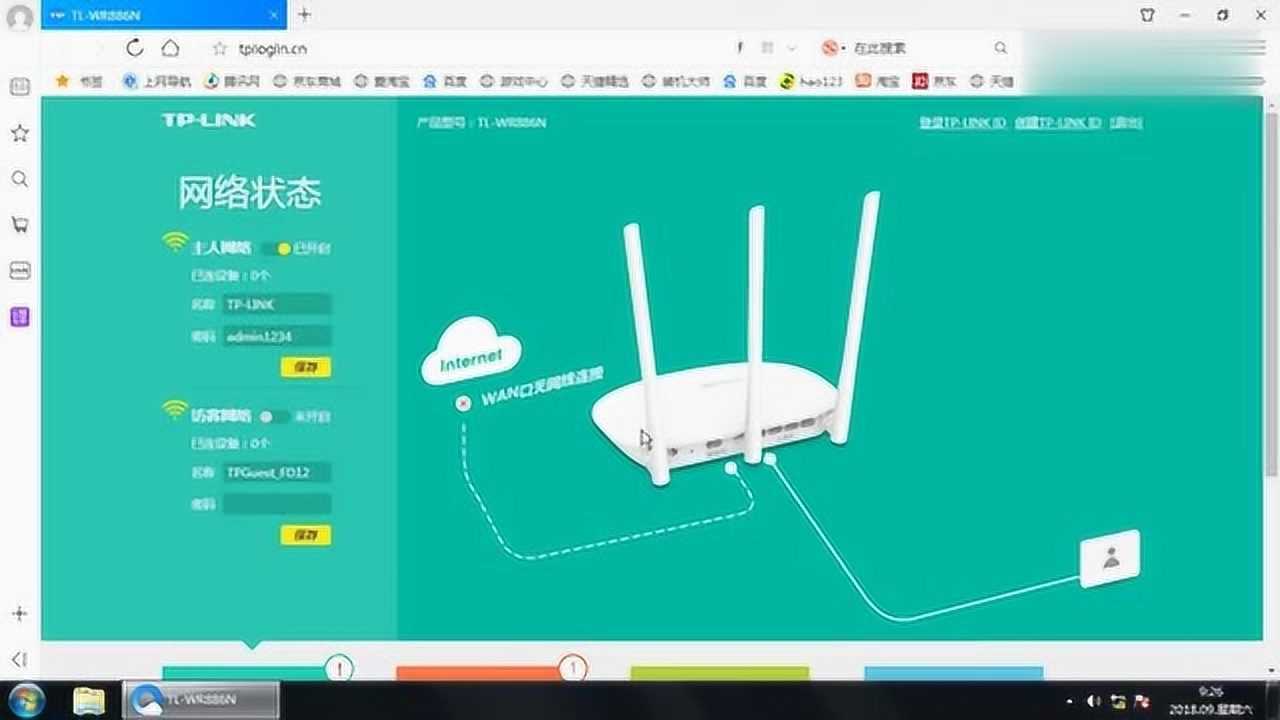Open the blue bottom tab
Image resolution: width=1280 pixels, height=720 pixels.
953,674
